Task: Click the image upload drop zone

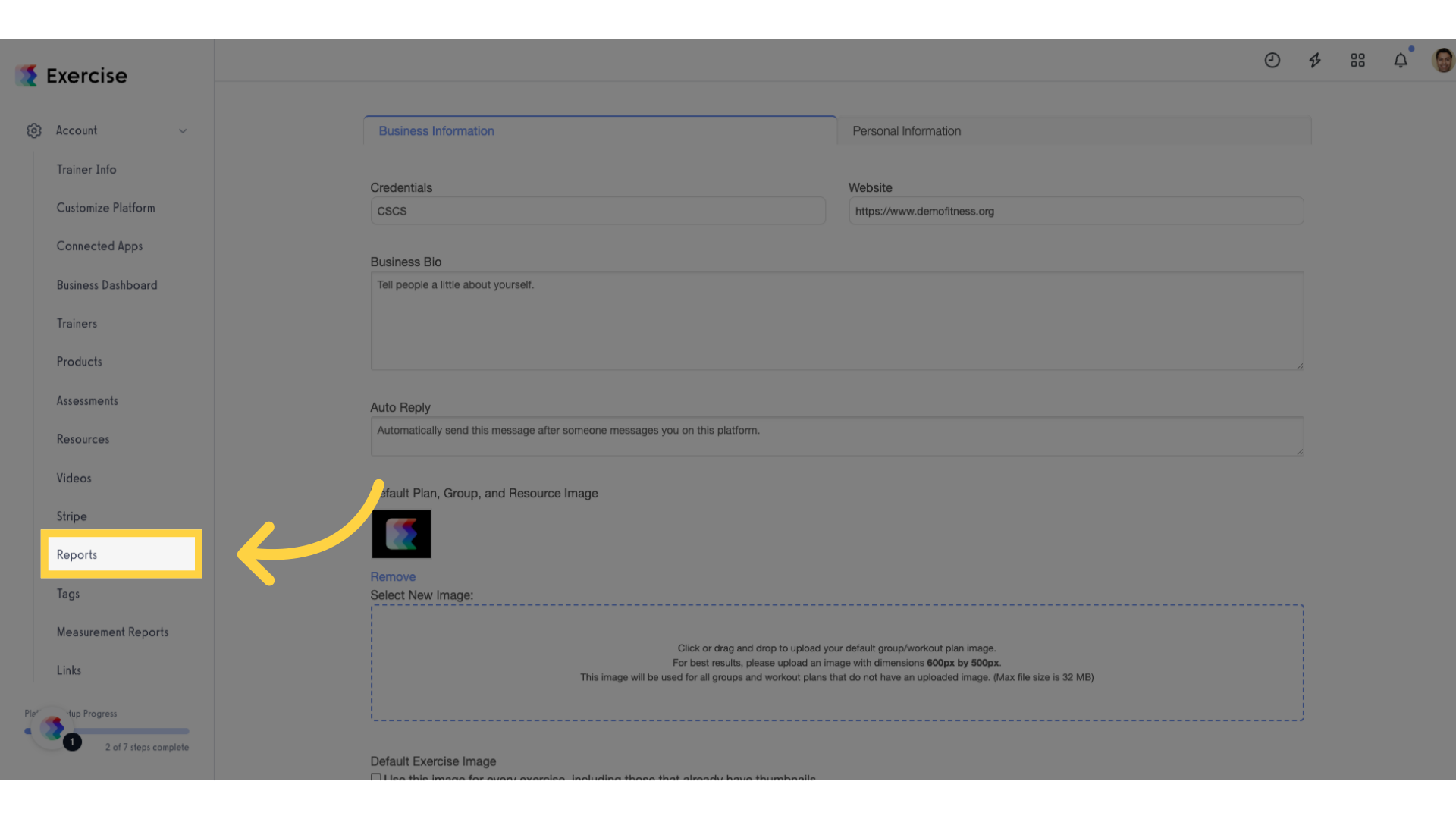Action: 837,663
